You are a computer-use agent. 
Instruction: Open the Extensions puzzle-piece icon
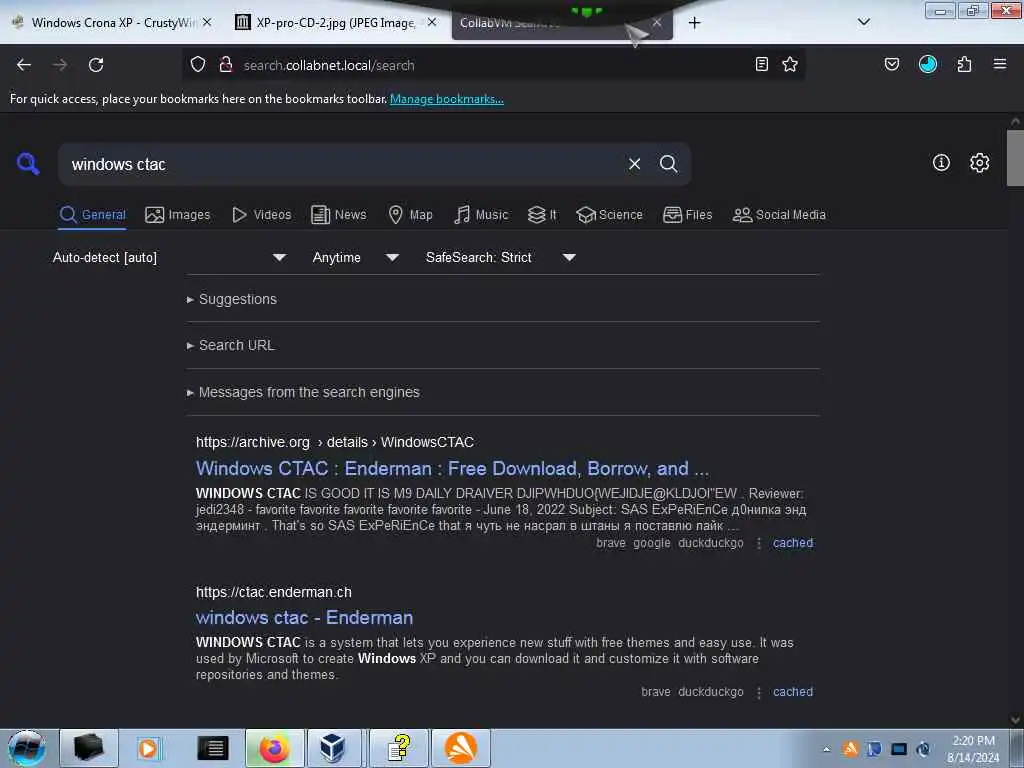click(964, 64)
